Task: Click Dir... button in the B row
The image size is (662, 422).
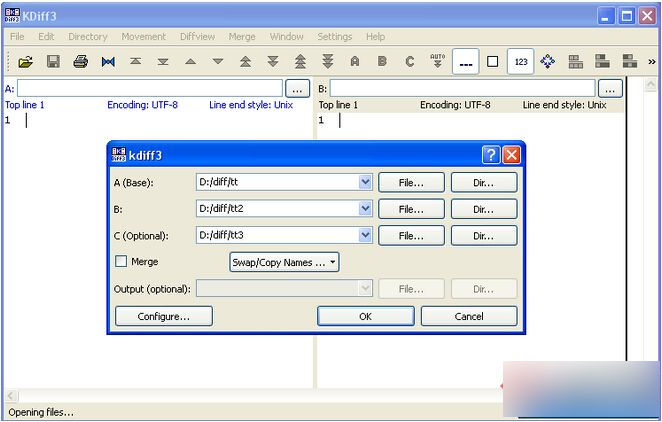Action: (484, 209)
